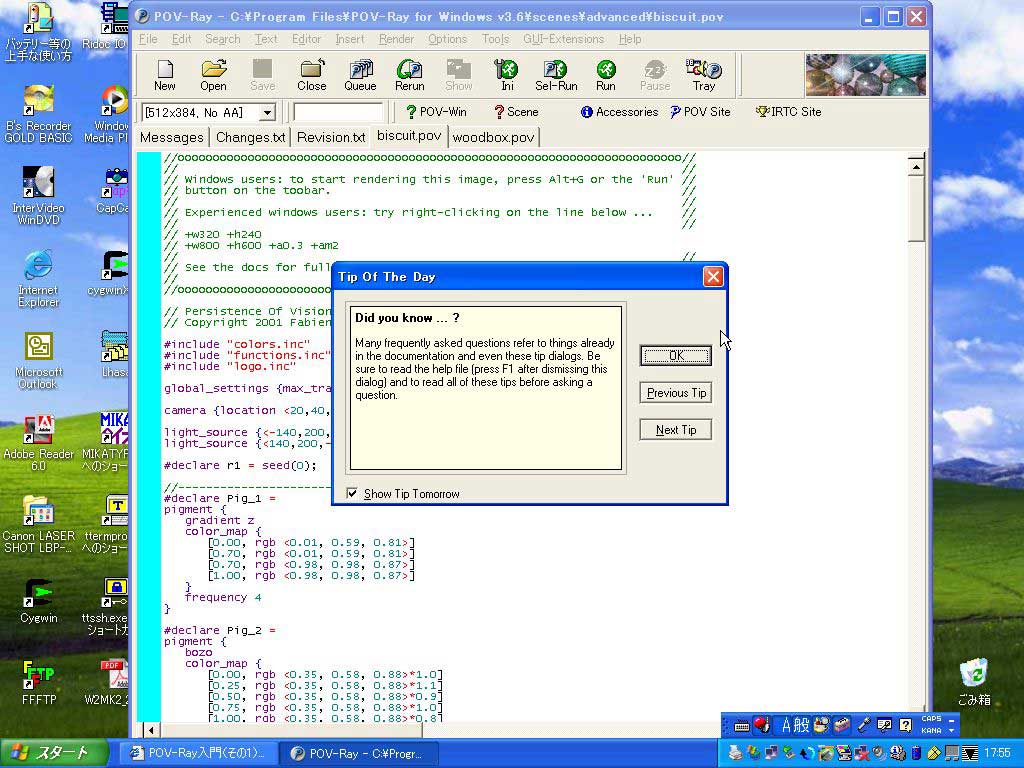Open POV-Win help link
Screen dimensions: 1024x768
click(436, 112)
